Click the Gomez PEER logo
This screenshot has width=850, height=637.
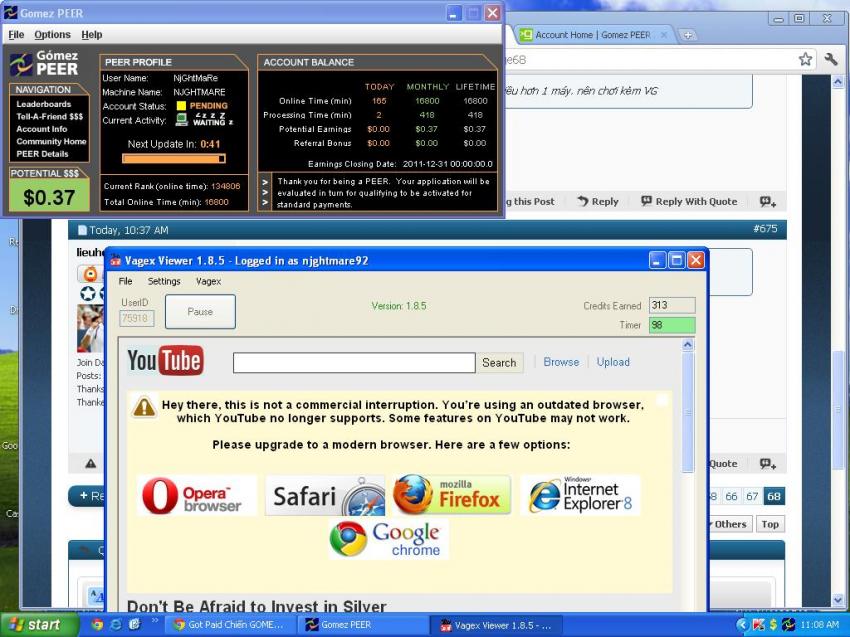point(44,63)
